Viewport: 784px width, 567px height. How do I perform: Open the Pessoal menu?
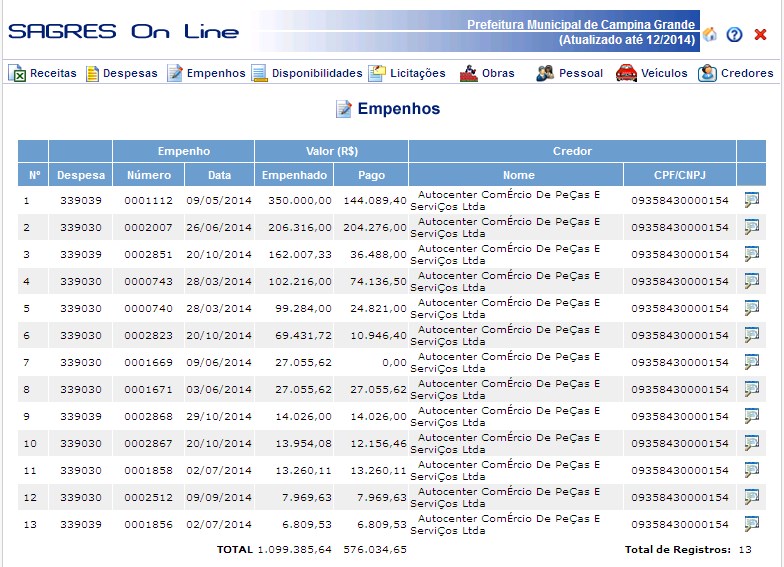pyautogui.click(x=580, y=74)
